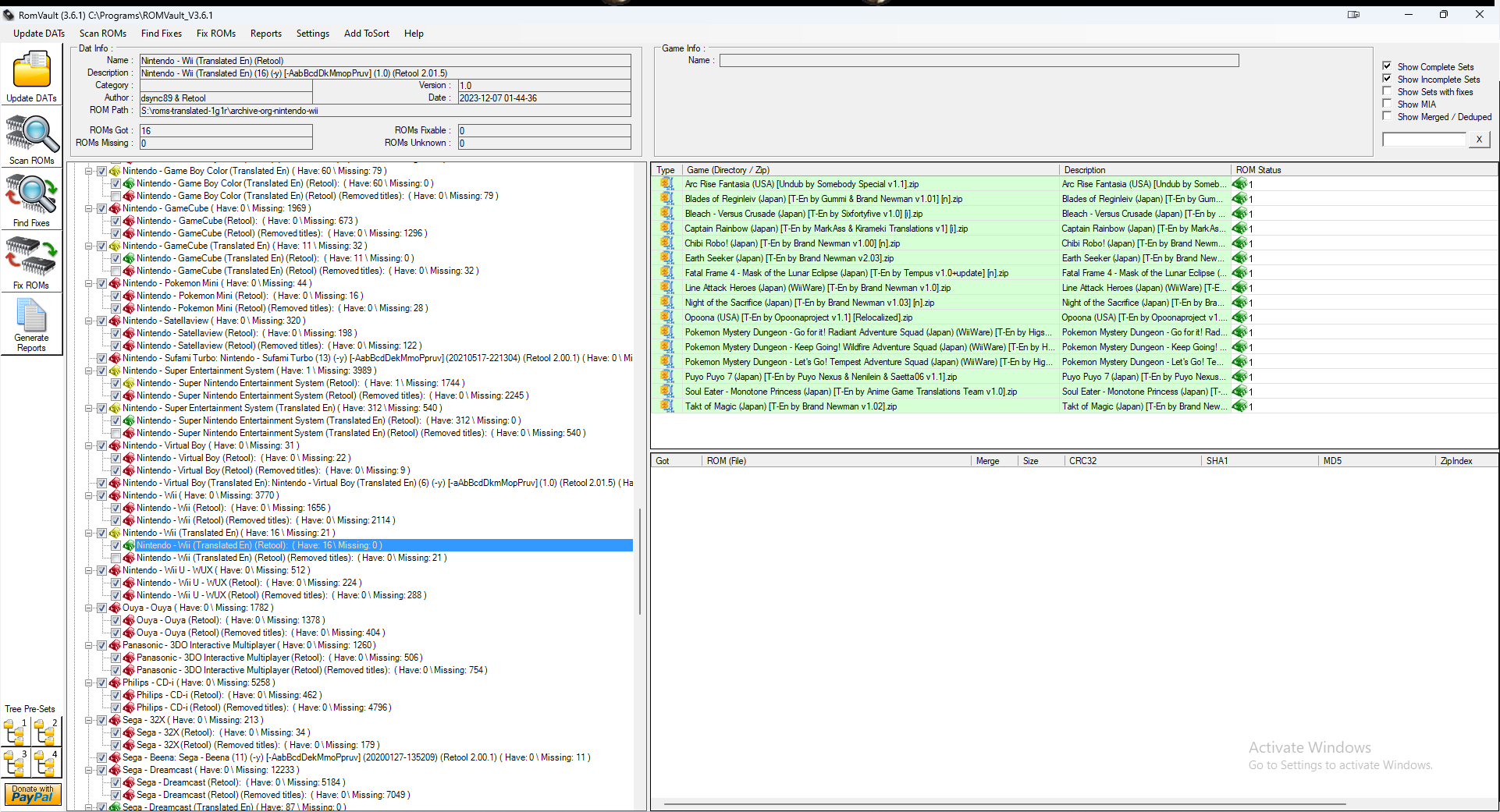Collapse the Ouya - Ouya tree node

[88, 608]
